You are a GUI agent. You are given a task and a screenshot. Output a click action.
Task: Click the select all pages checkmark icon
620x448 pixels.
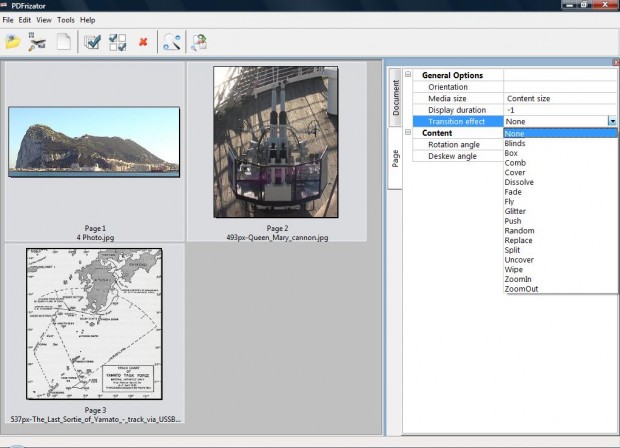(x=93, y=42)
